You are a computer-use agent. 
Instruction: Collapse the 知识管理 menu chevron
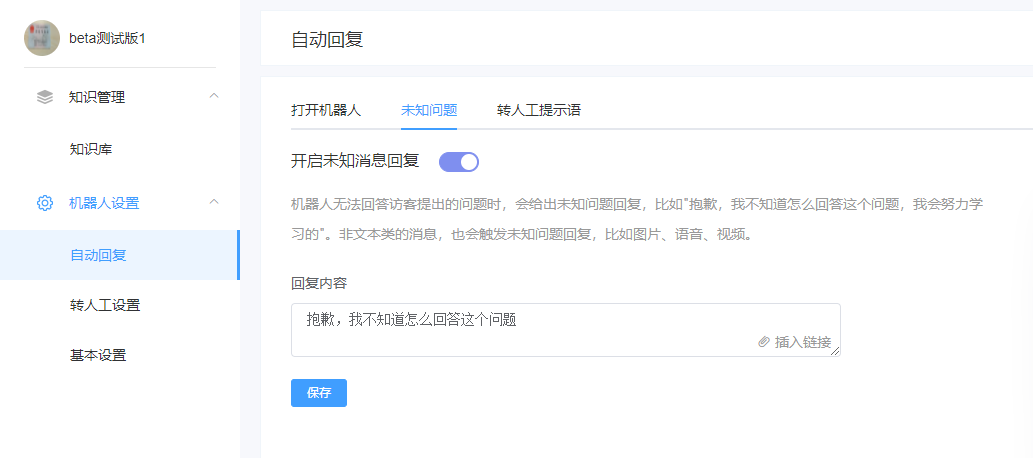pyautogui.click(x=213, y=96)
